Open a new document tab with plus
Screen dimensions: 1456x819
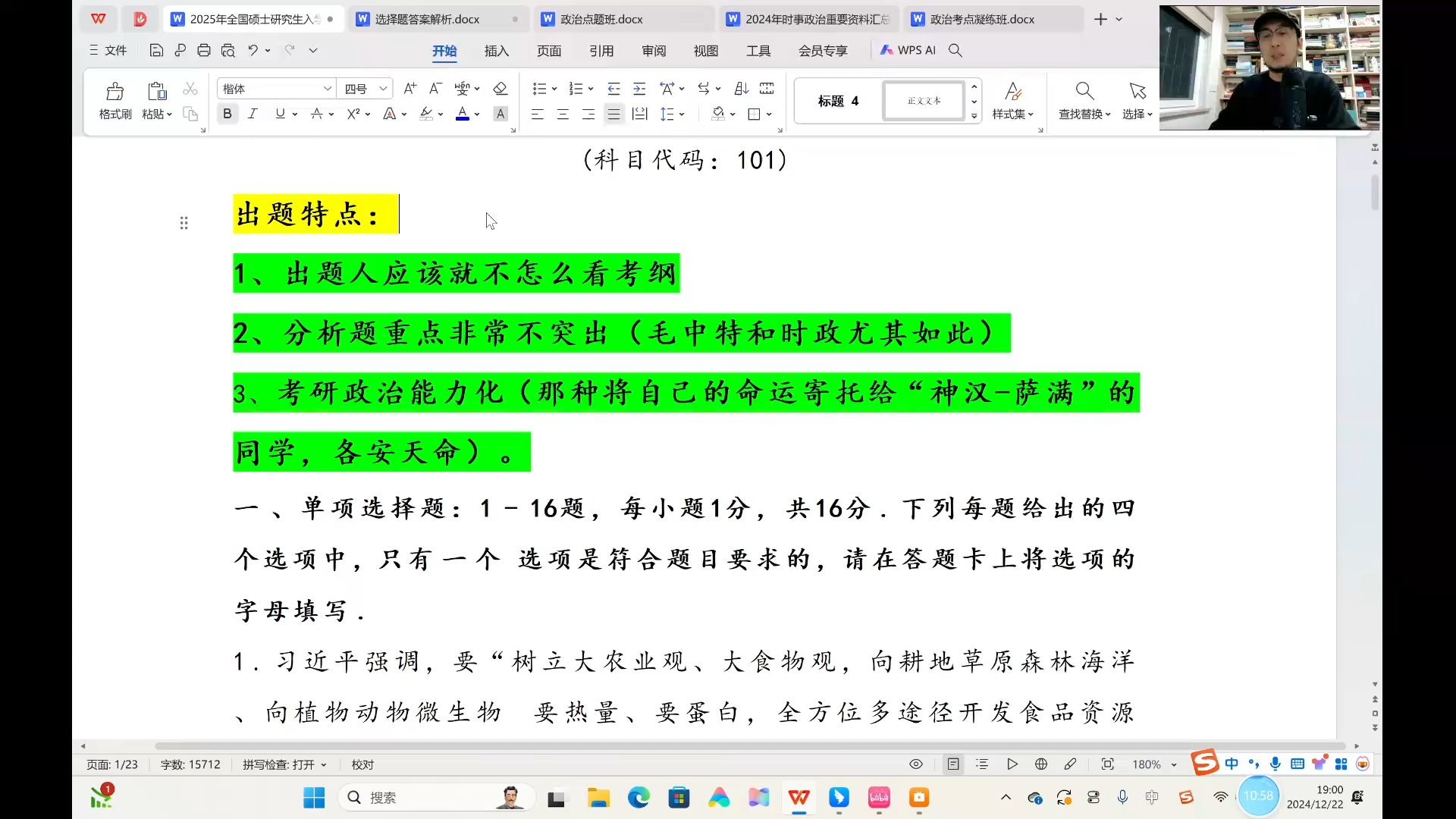click(1100, 19)
